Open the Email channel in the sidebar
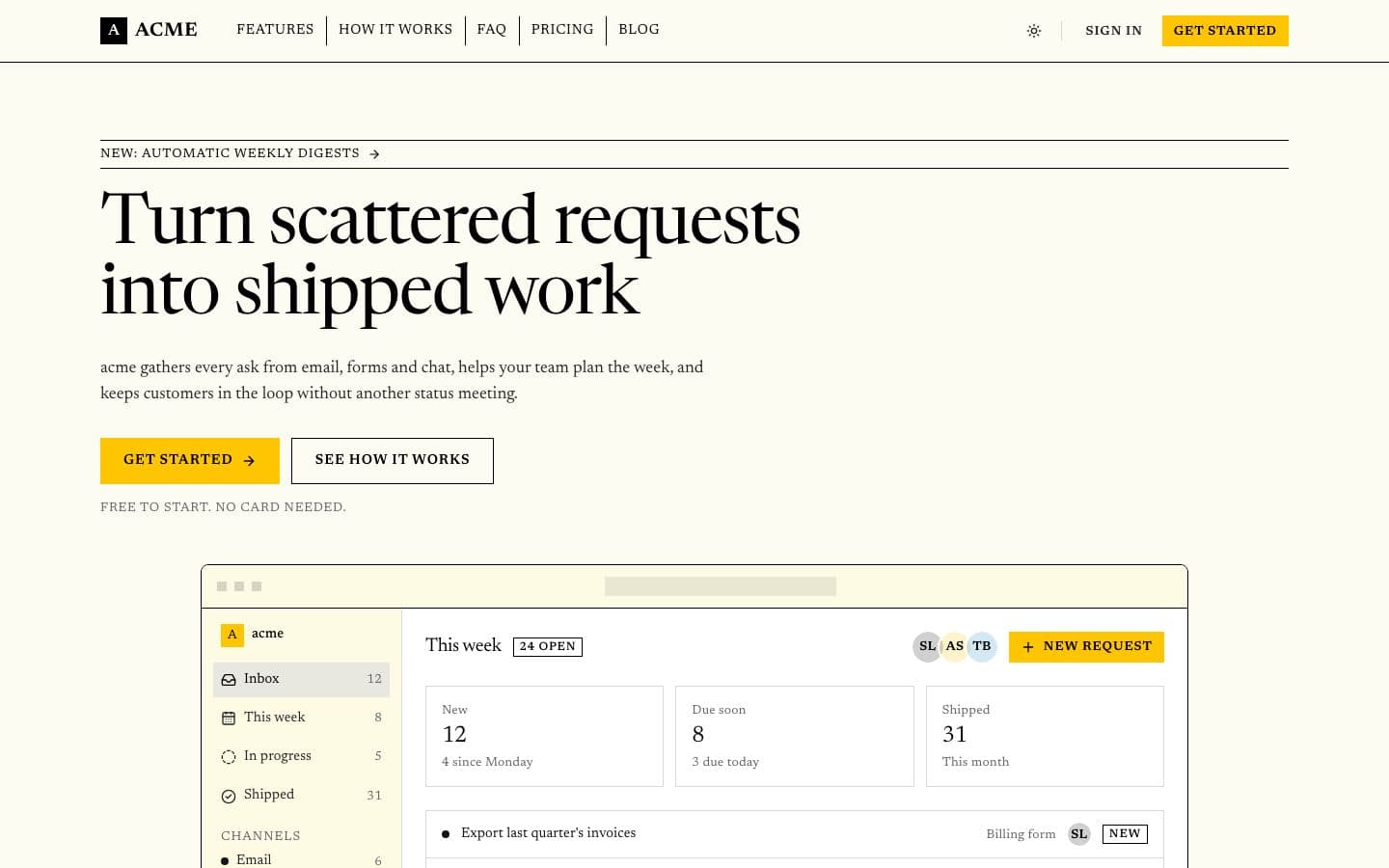This screenshot has width=1389, height=868. click(301, 859)
